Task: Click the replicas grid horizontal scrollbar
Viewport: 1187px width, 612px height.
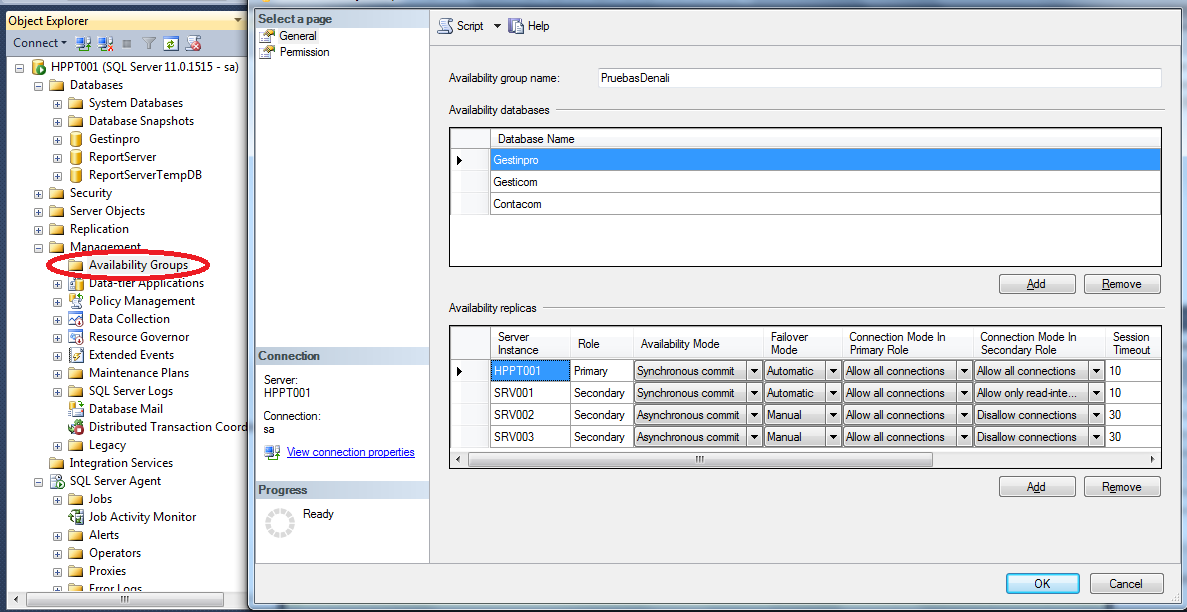Action: [x=700, y=459]
